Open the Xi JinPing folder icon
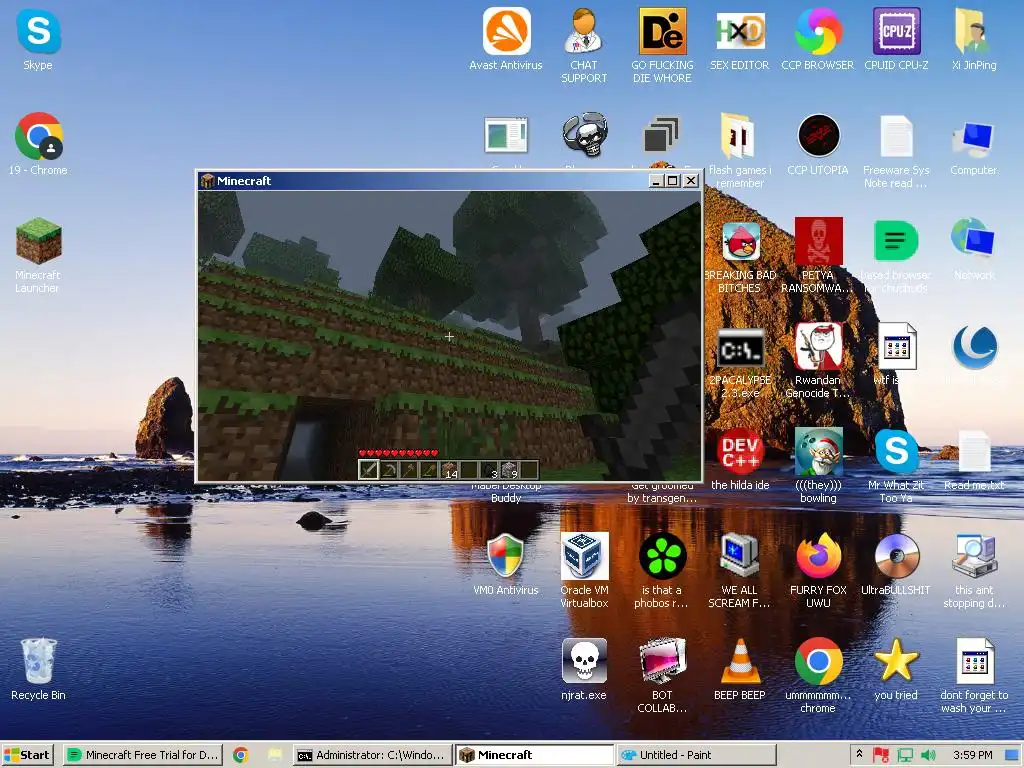This screenshot has width=1024, height=768. tap(974, 39)
